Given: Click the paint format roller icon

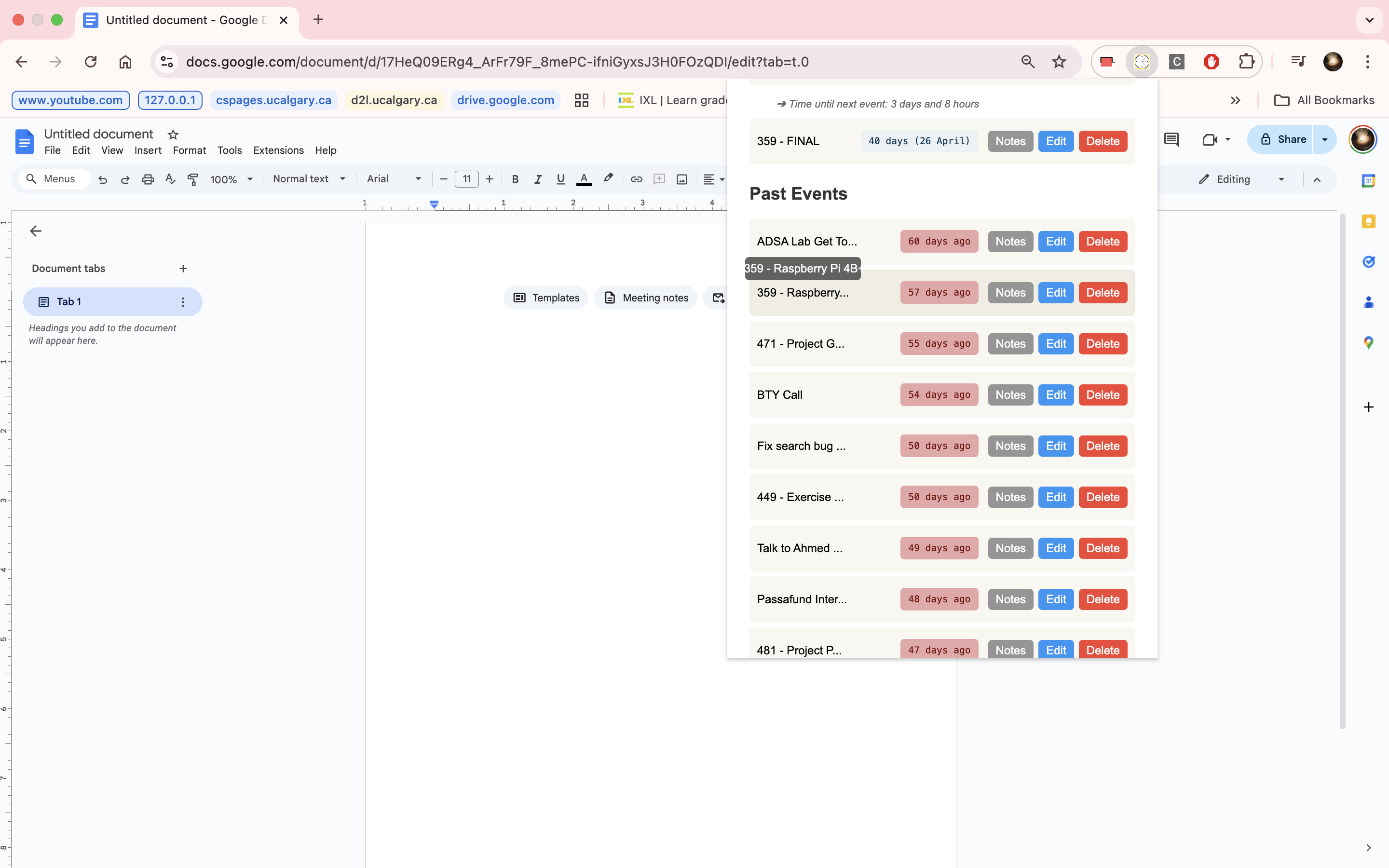Looking at the screenshot, I should (x=193, y=179).
